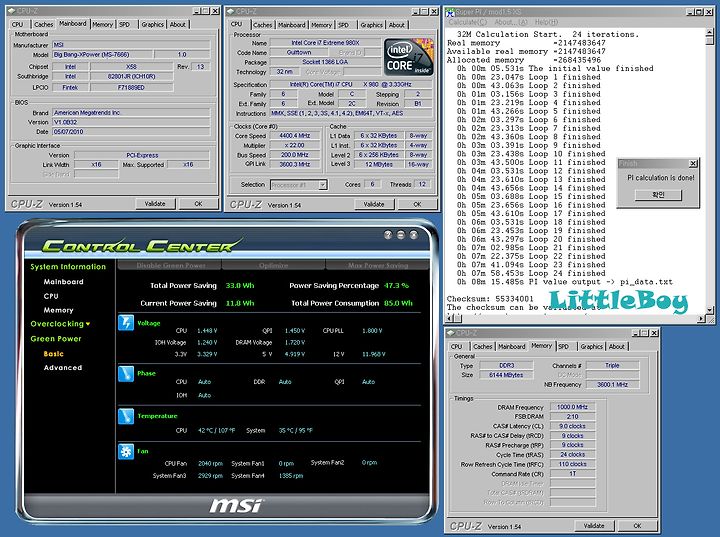The image size is (720, 537).
Task: Click the CPU Fan 2040 rpm reading
Action: [x=210, y=464]
